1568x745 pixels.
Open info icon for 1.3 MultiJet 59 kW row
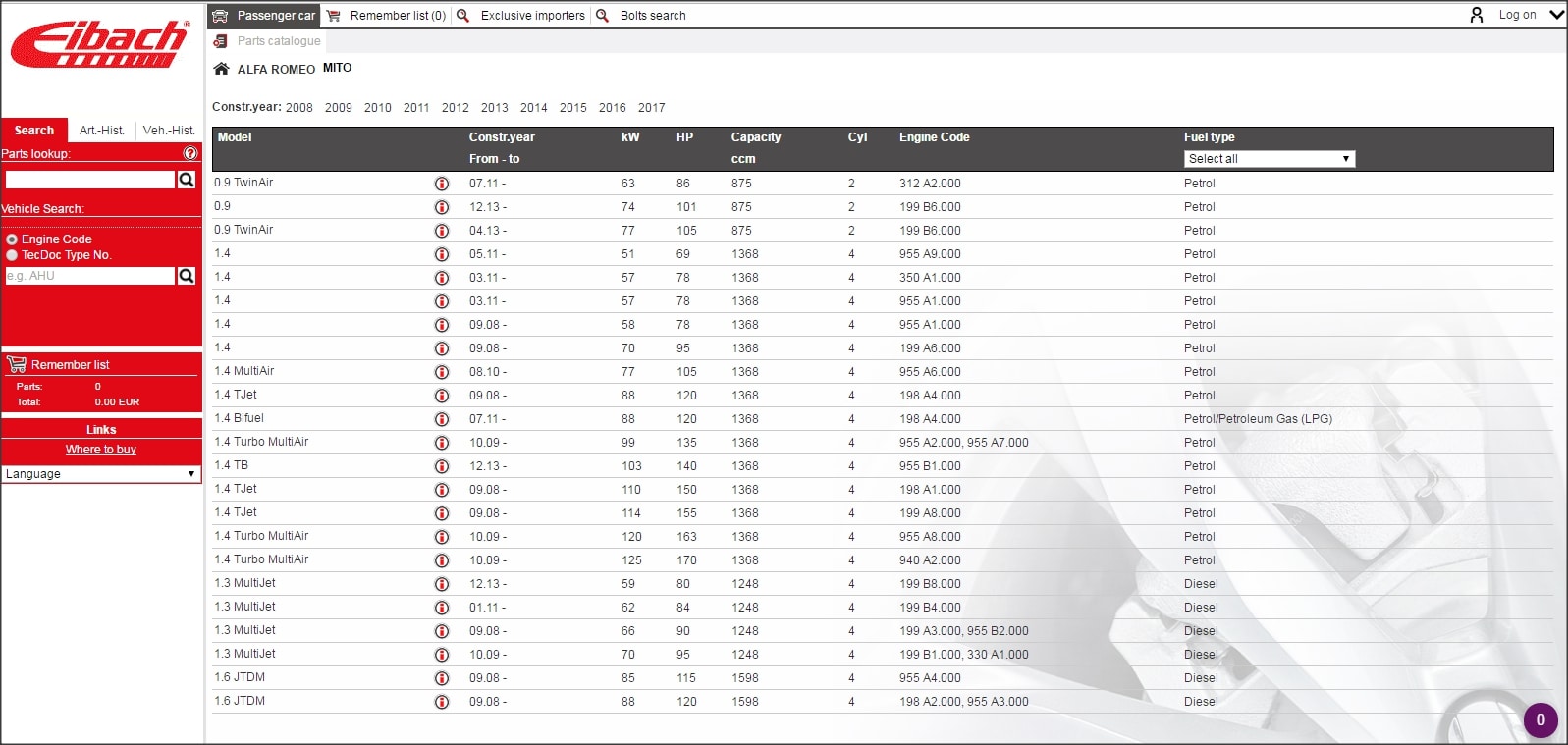click(x=442, y=584)
